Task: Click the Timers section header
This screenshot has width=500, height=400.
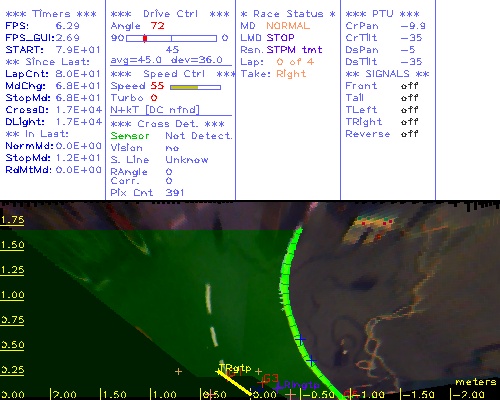Action: pos(51,14)
